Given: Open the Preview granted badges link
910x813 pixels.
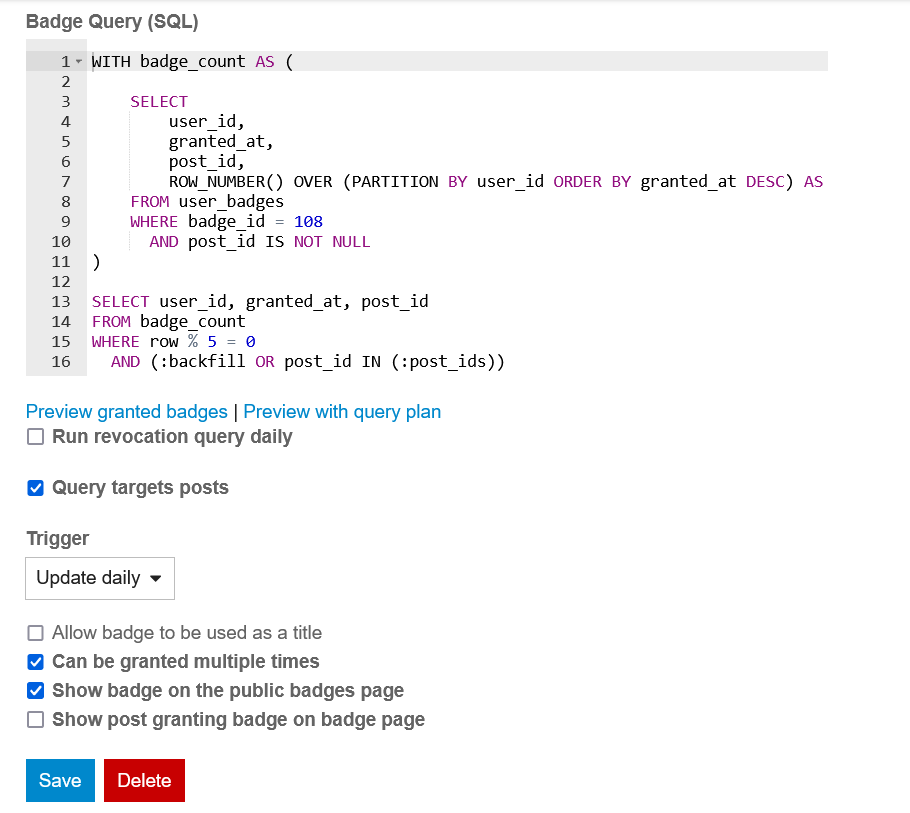Looking at the screenshot, I should click(x=127, y=411).
